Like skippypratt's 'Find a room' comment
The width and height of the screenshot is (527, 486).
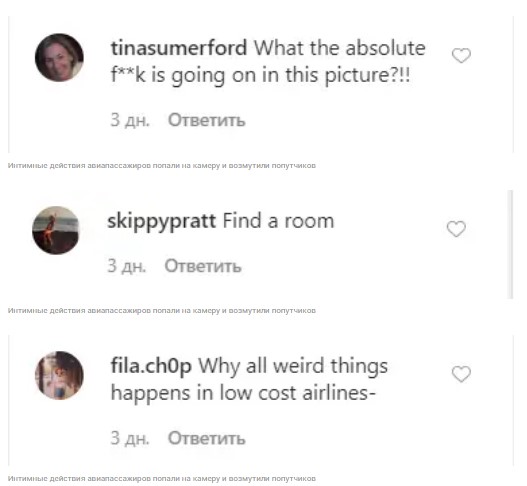coord(456,229)
